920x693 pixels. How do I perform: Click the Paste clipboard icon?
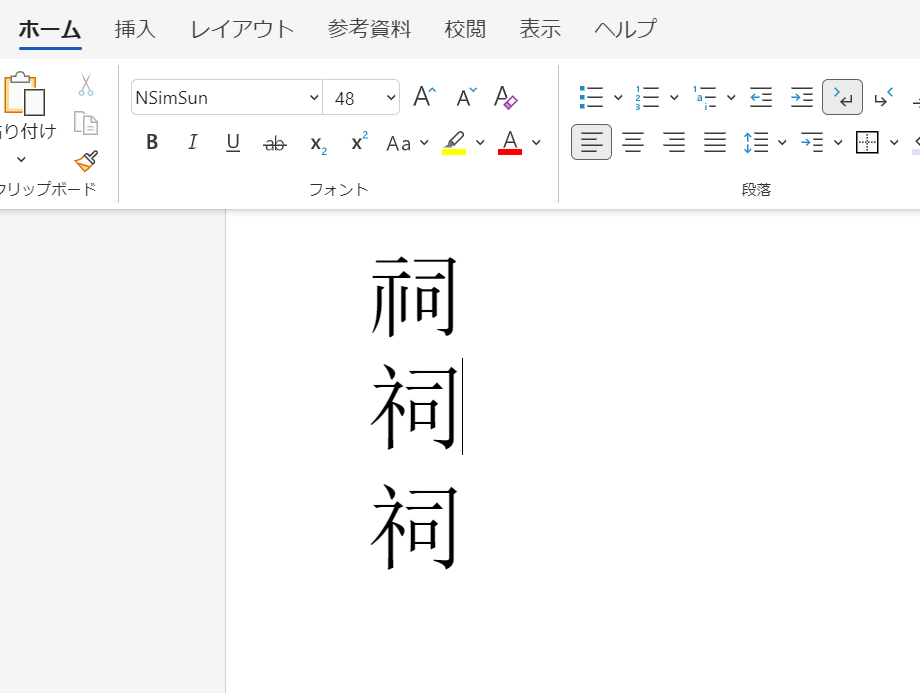coord(23,93)
